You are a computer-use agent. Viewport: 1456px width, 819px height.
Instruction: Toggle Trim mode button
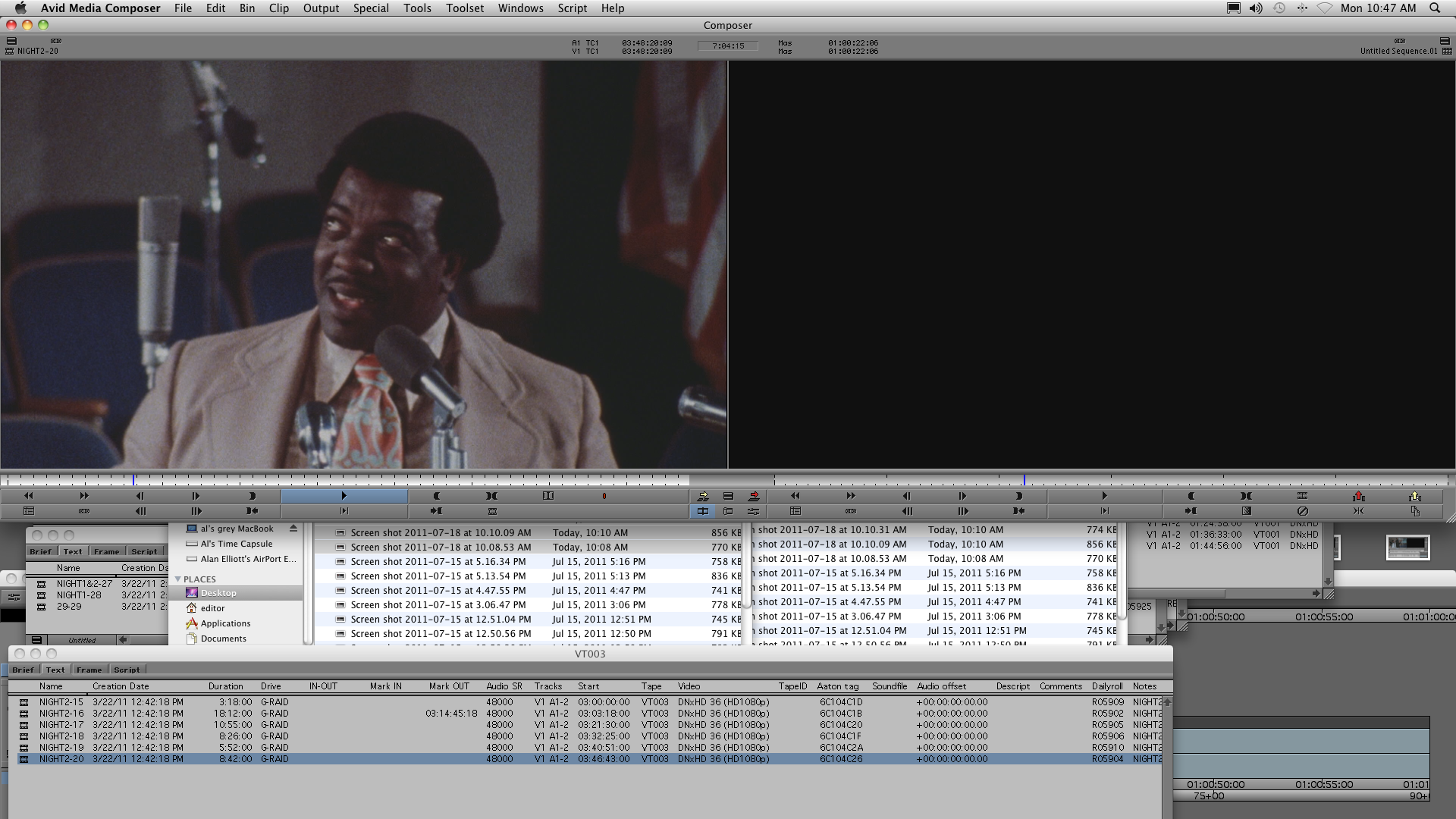[x=728, y=511]
